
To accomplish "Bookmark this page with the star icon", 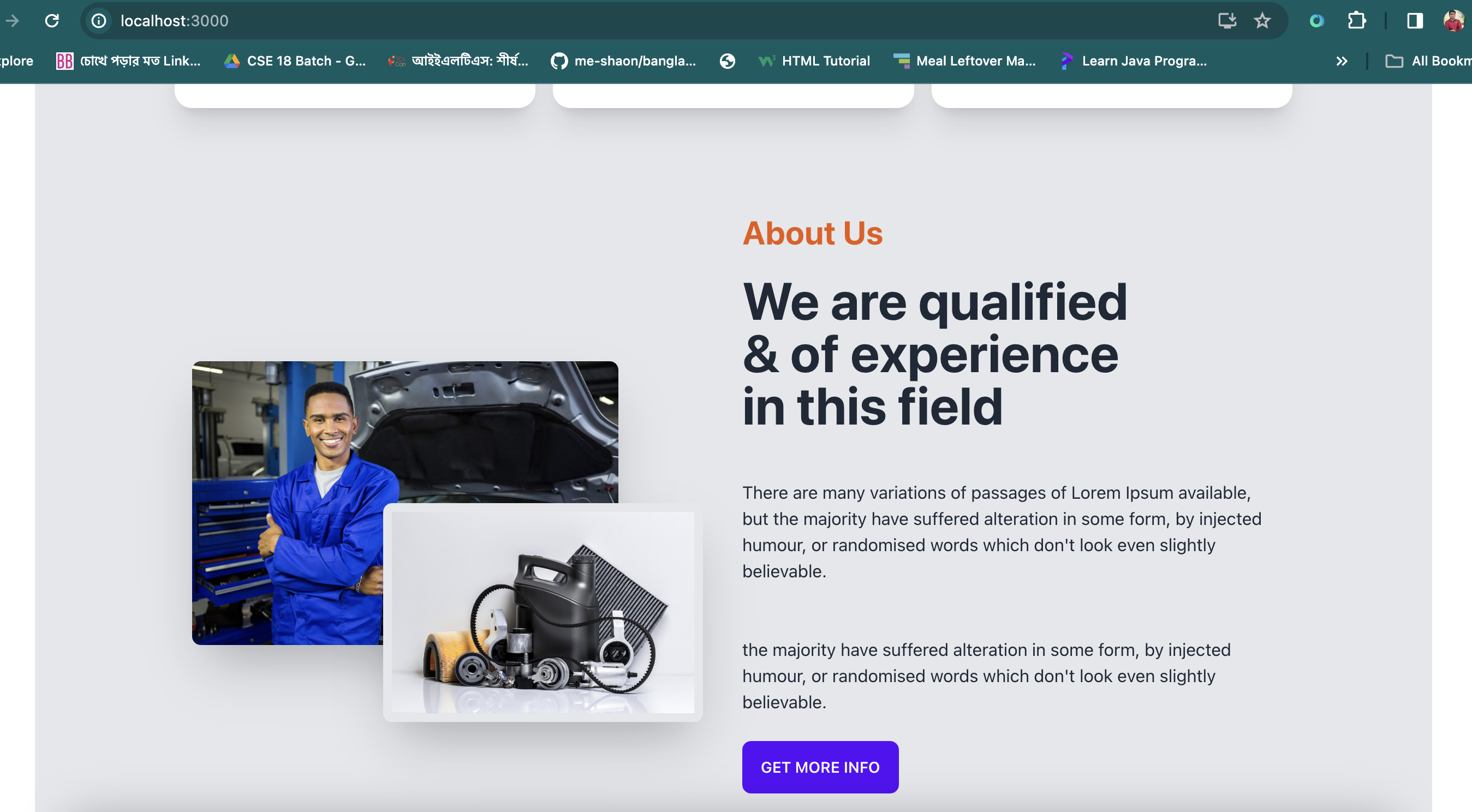I will tap(1262, 21).
